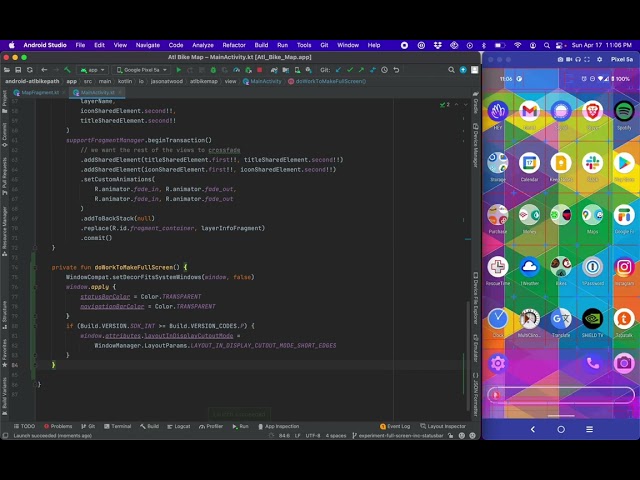Open the Tools menu

(304, 45)
